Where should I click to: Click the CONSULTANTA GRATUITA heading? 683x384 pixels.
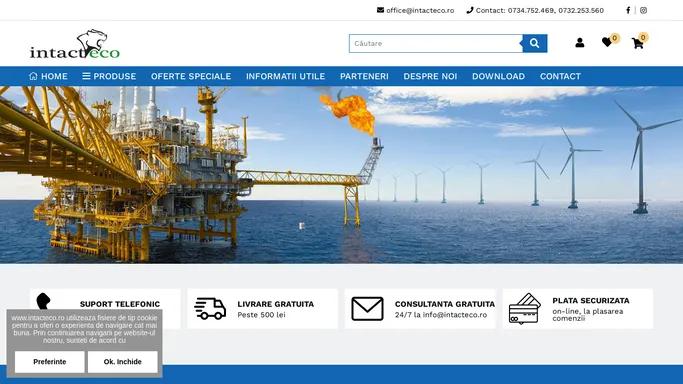(x=445, y=304)
